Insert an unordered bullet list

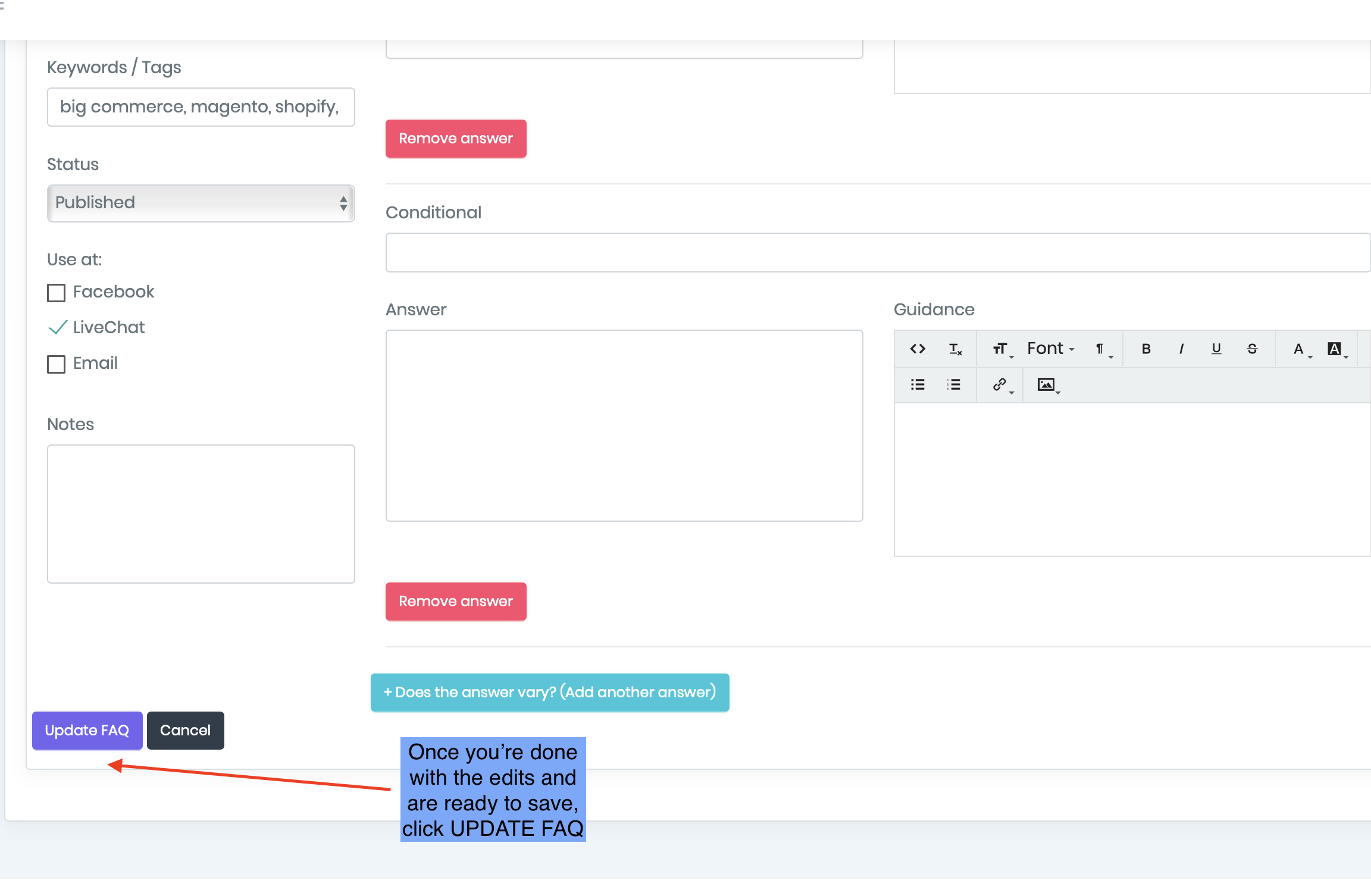coord(918,385)
